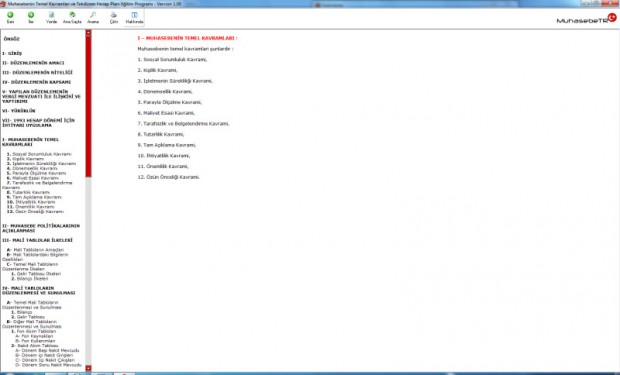Select Dönemsellik Kavramı in the sidebar
Viewport: 620px width, 375px height.
(x=32, y=168)
